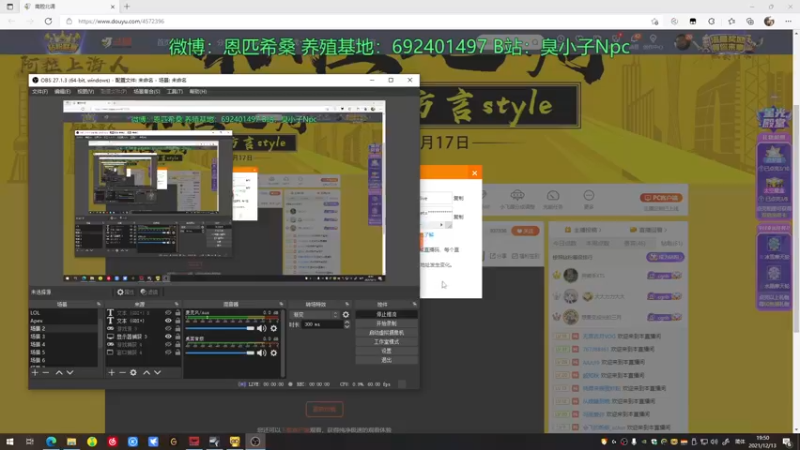Image resolution: width=800 pixels, height=450 pixels.
Task: Mute the first audio mixer channel
Action: (x=262, y=329)
